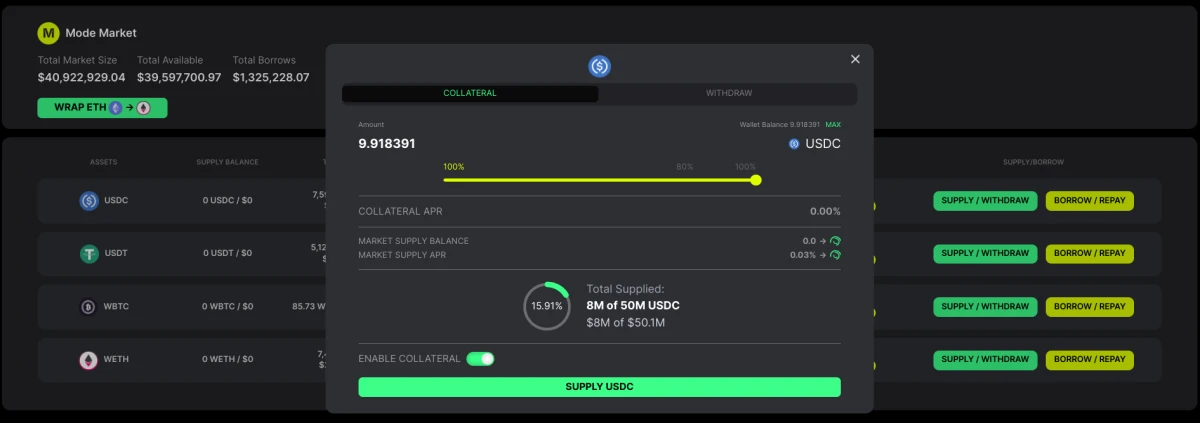Screen dimensions: 1200x423
Task: Click the Total Borrows value $1,325,228.07
Action: [x=271, y=77]
